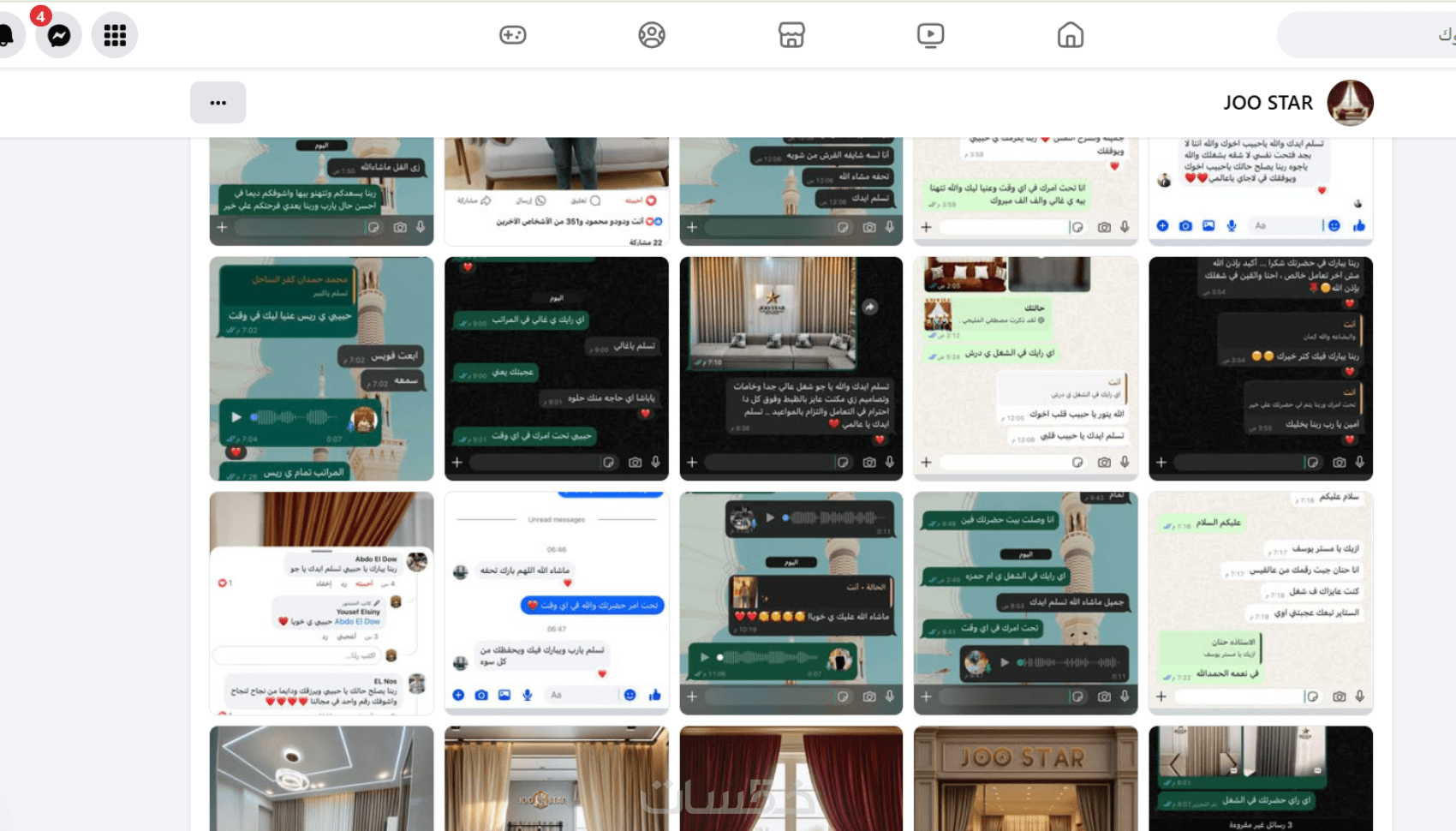This screenshot has height=831, width=1456.
Task: Open the dark chat photo with green message bubbles
Action: pos(557,368)
